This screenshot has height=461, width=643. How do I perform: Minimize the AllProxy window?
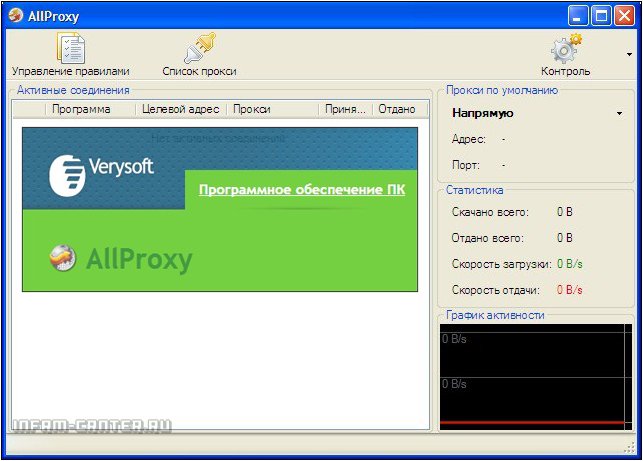[578, 16]
